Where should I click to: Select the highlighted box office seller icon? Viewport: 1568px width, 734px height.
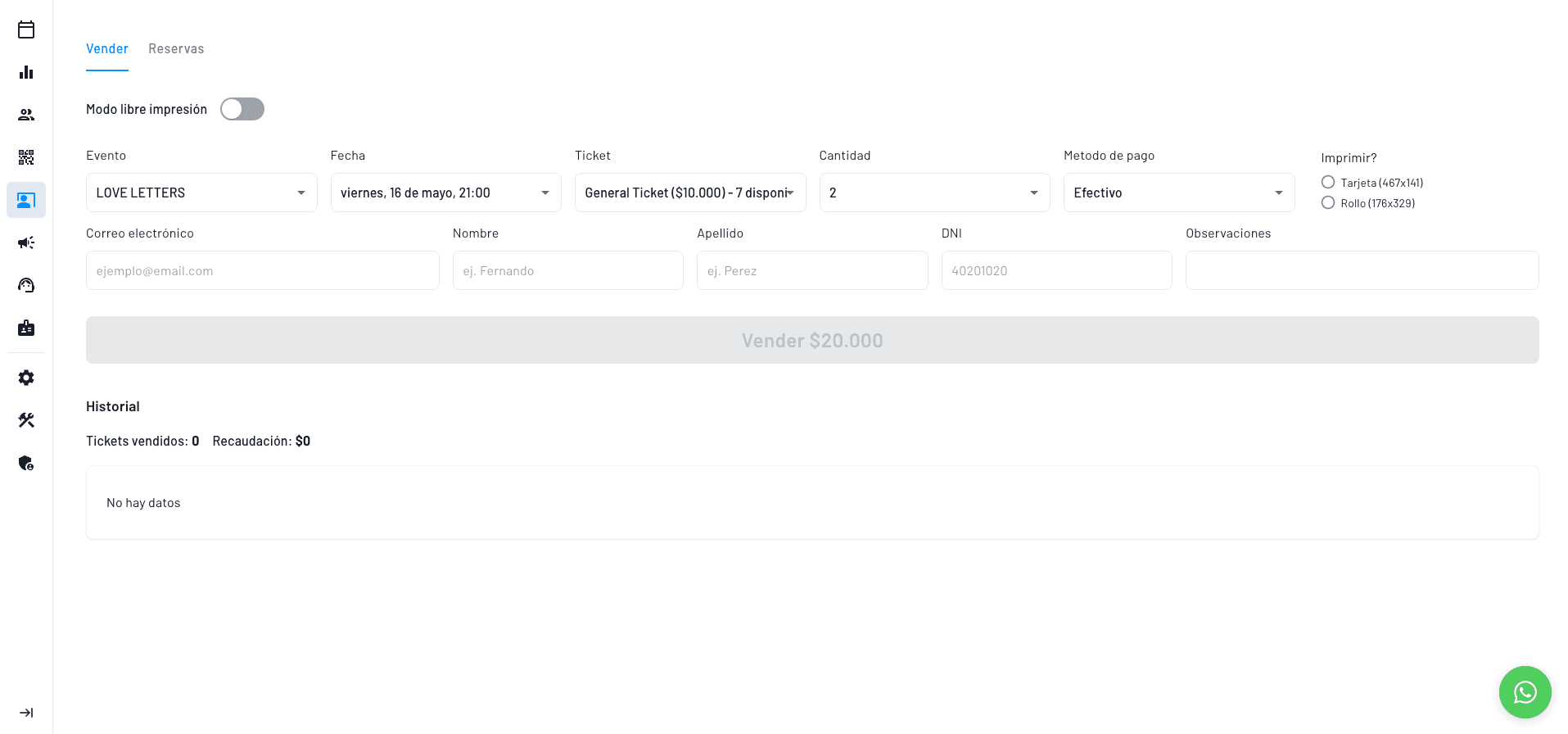pos(26,200)
